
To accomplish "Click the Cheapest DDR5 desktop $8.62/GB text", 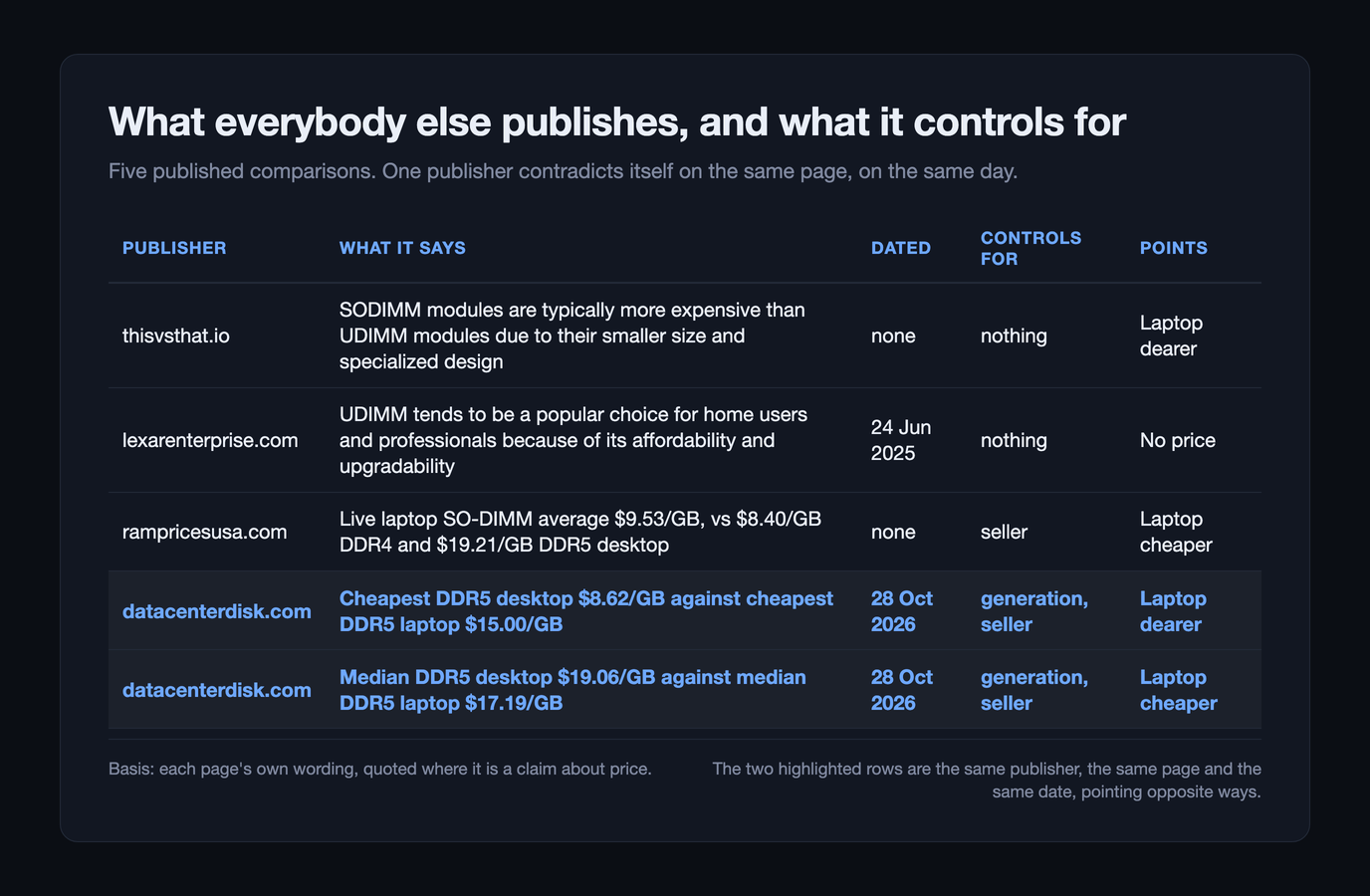I will pos(586,611).
